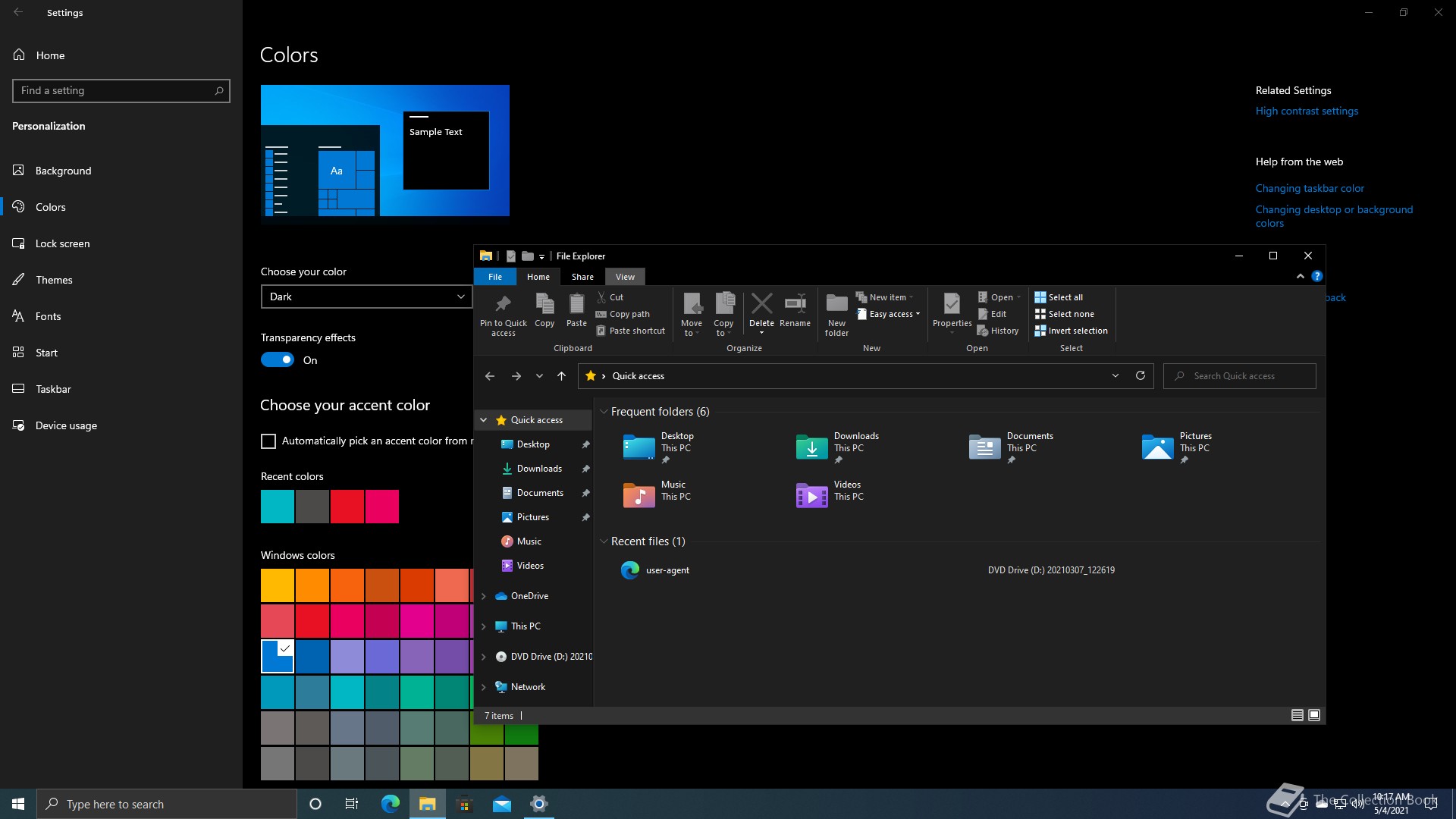Click Pin to Quick access icon in ribbon
This screenshot has width=1456, height=819.
[503, 315]
